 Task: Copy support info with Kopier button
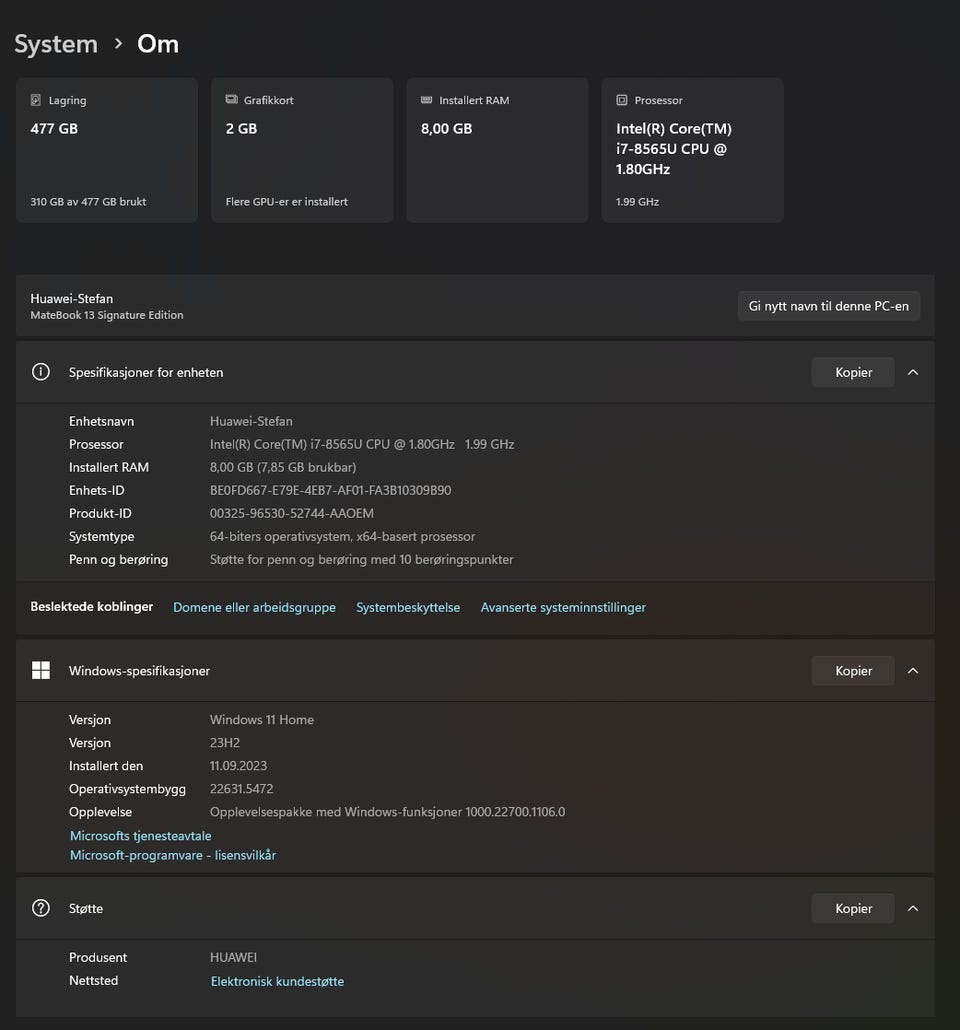pos(853,908)
